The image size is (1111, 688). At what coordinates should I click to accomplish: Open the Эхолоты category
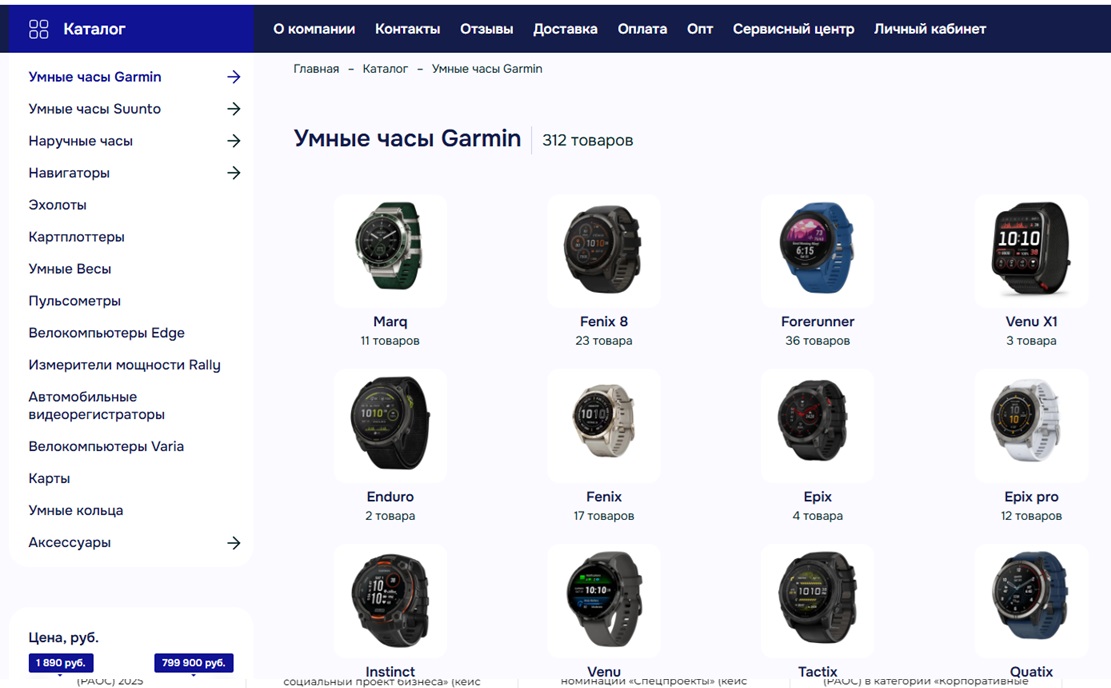click(57, 205)
